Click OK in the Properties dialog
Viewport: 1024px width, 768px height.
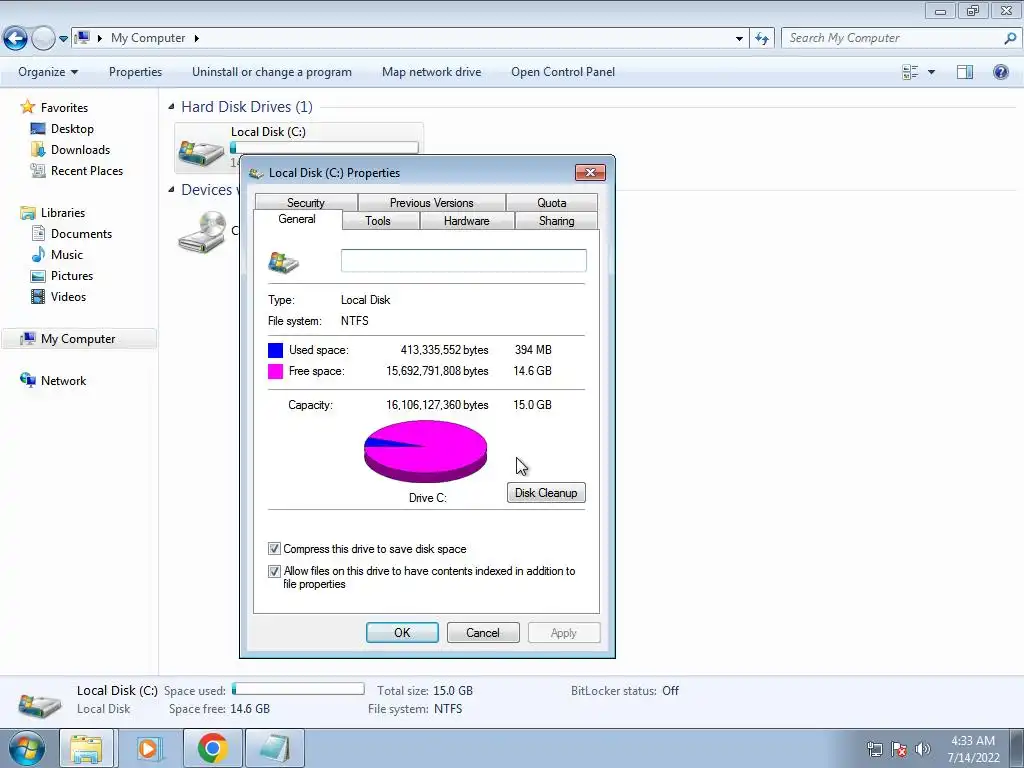click(x=402, y=632)
